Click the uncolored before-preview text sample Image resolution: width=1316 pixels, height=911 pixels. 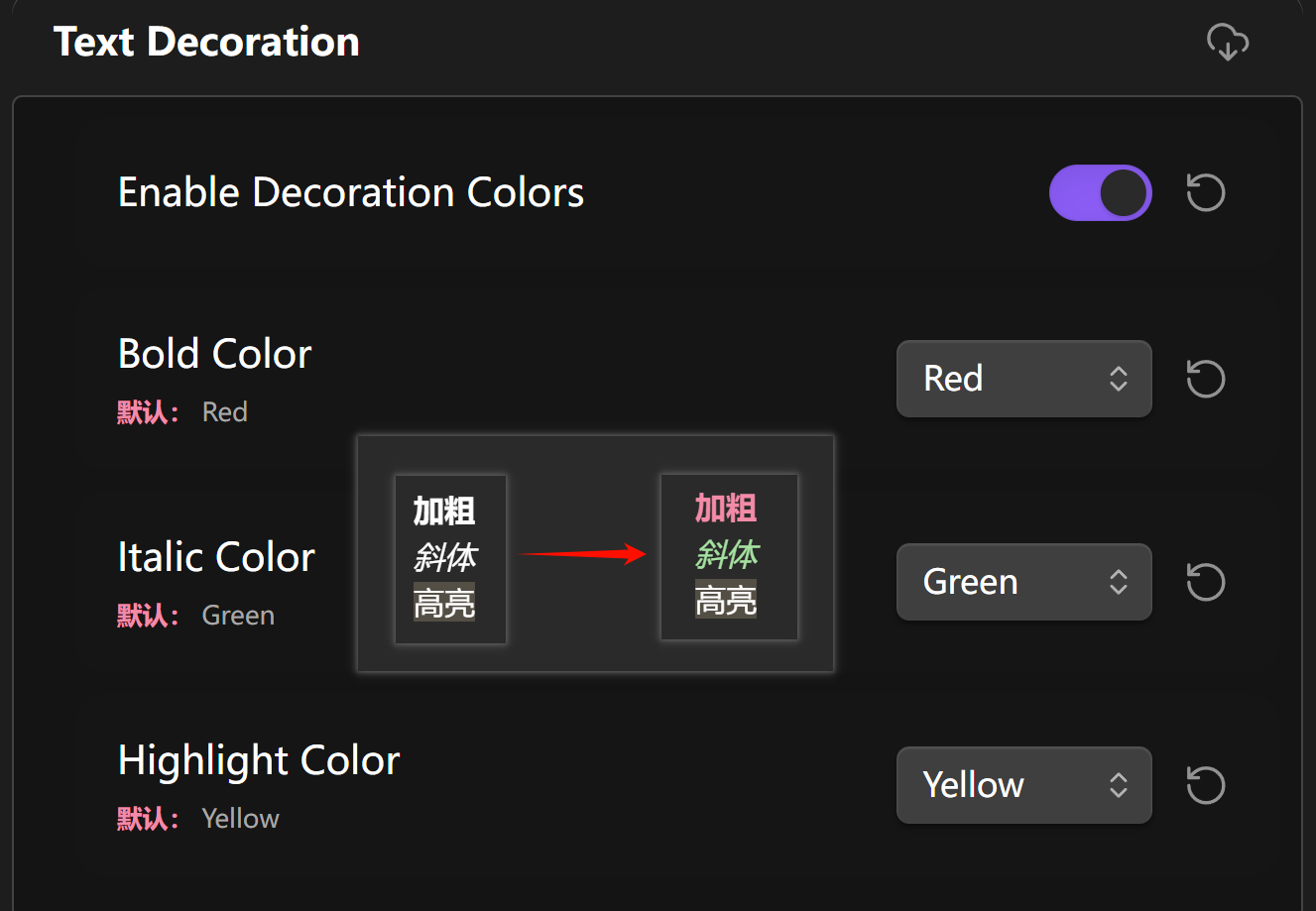click(x=450, y=558)
